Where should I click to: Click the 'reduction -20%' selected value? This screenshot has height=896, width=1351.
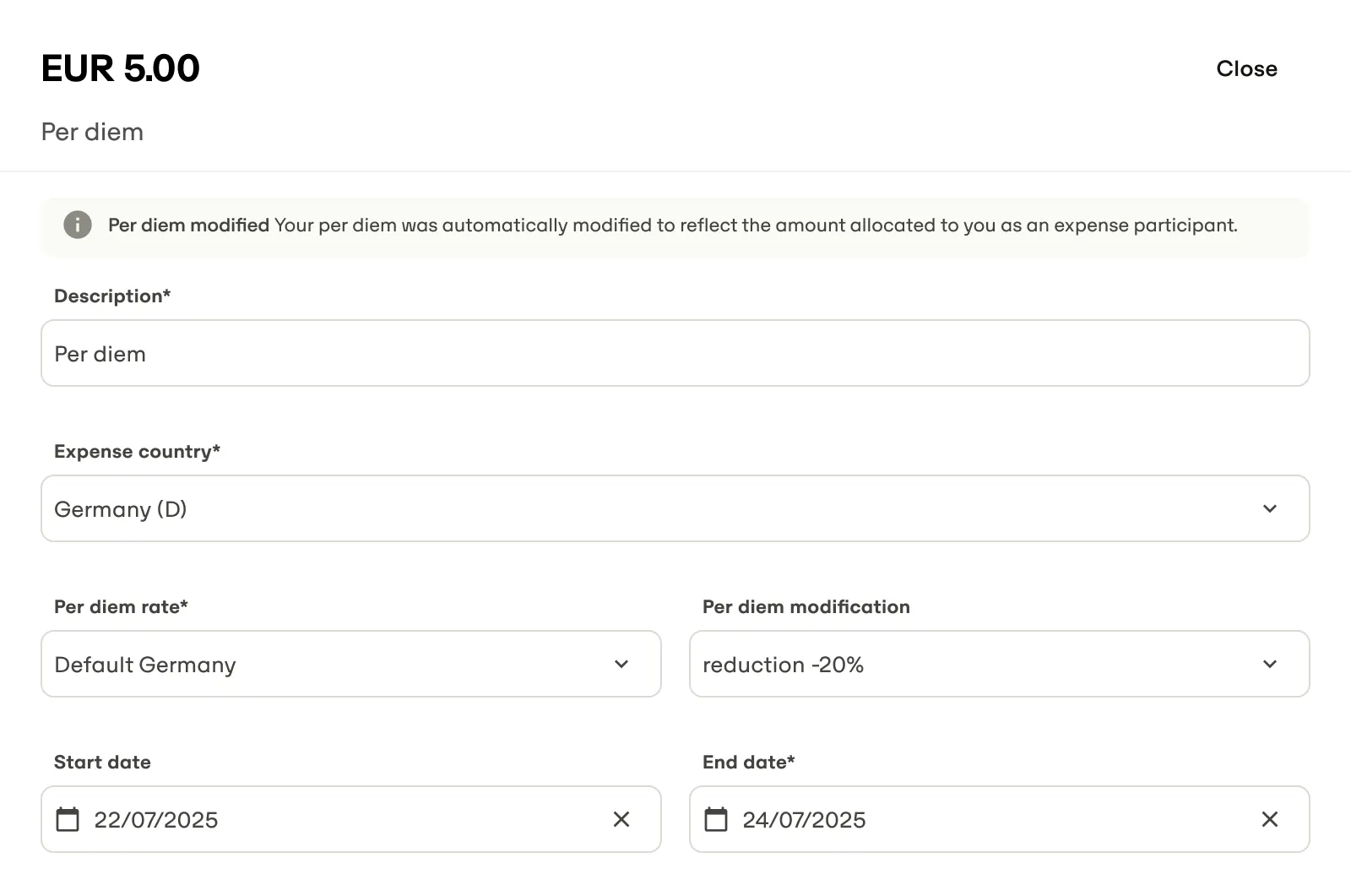(783, 665)
